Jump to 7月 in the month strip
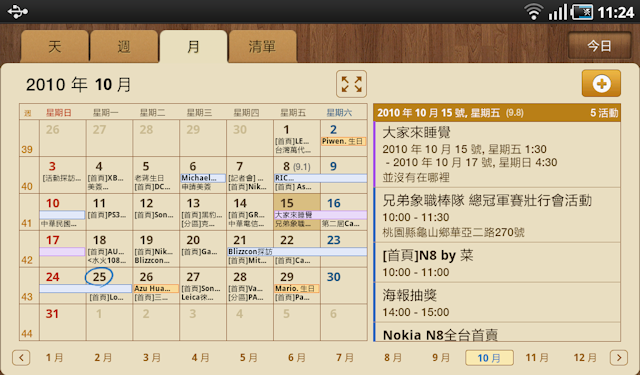 [344, 358]
